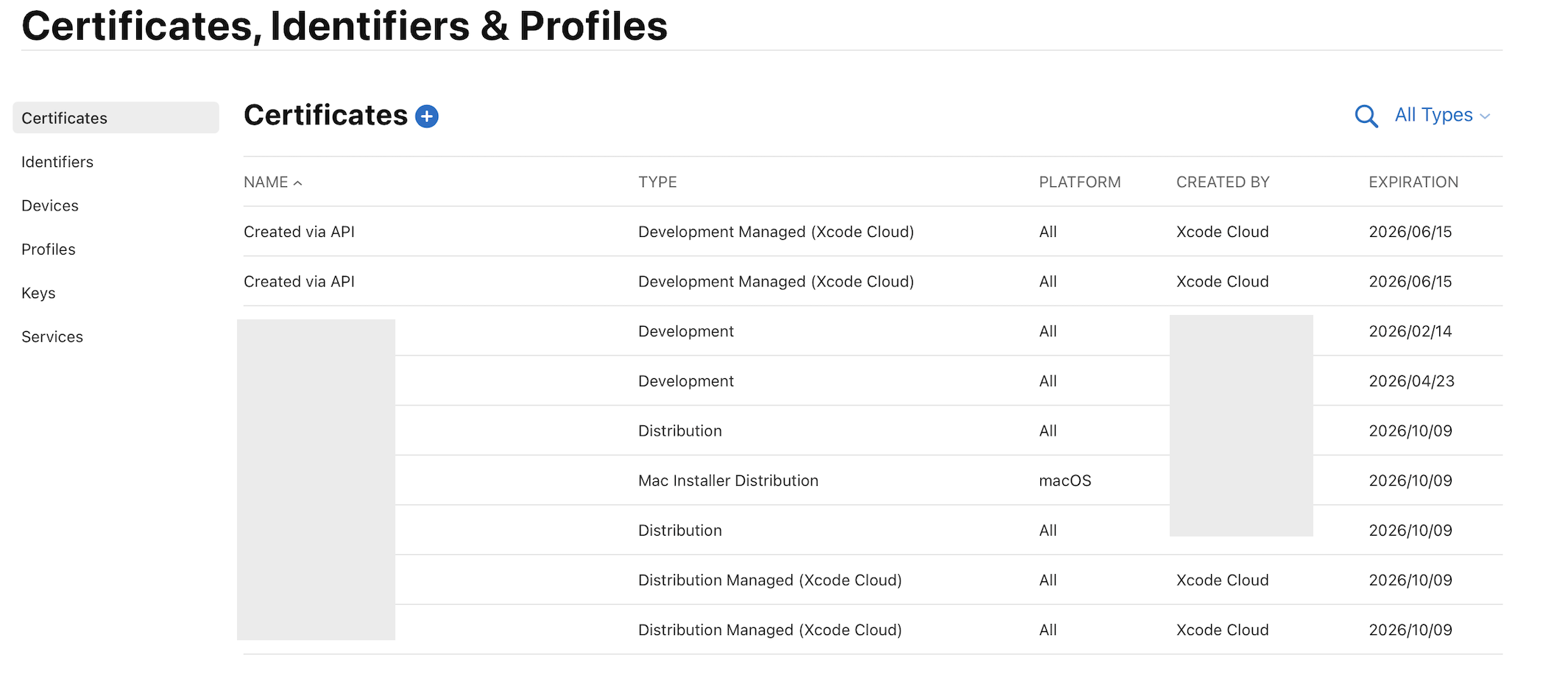Screen dimensions: 1568x677
Task: Navigate to Keys in the sidebar
Action: click(x=38, y=293)
